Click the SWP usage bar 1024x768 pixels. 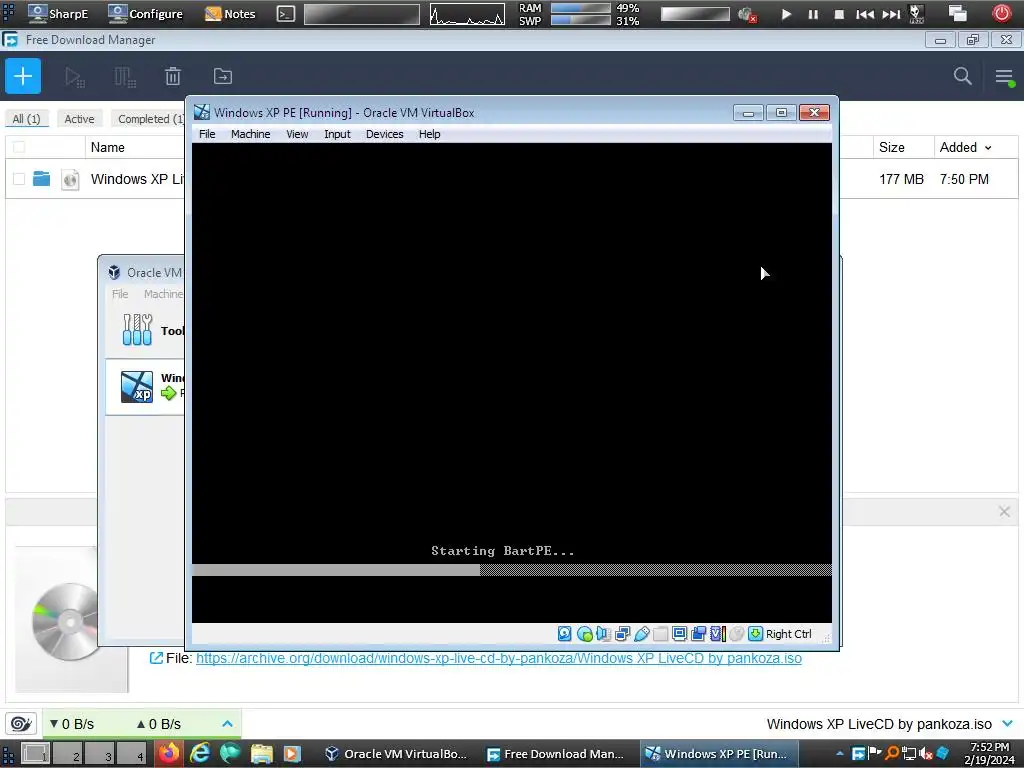(x=581, y=20)
